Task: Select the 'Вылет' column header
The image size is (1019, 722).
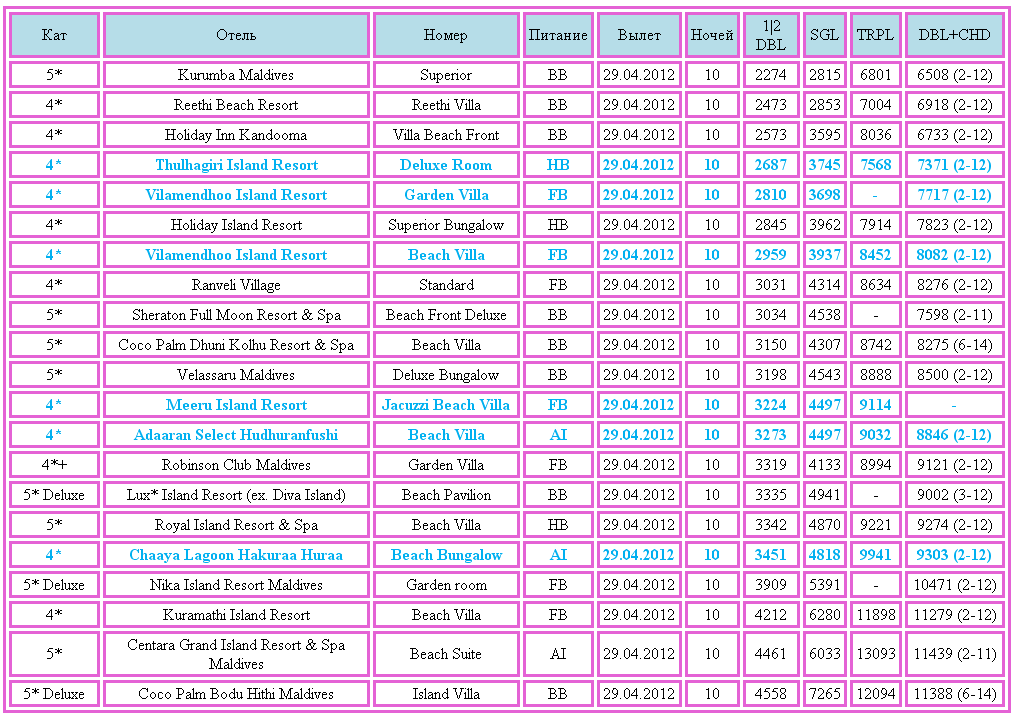Action: coord(639,35)
